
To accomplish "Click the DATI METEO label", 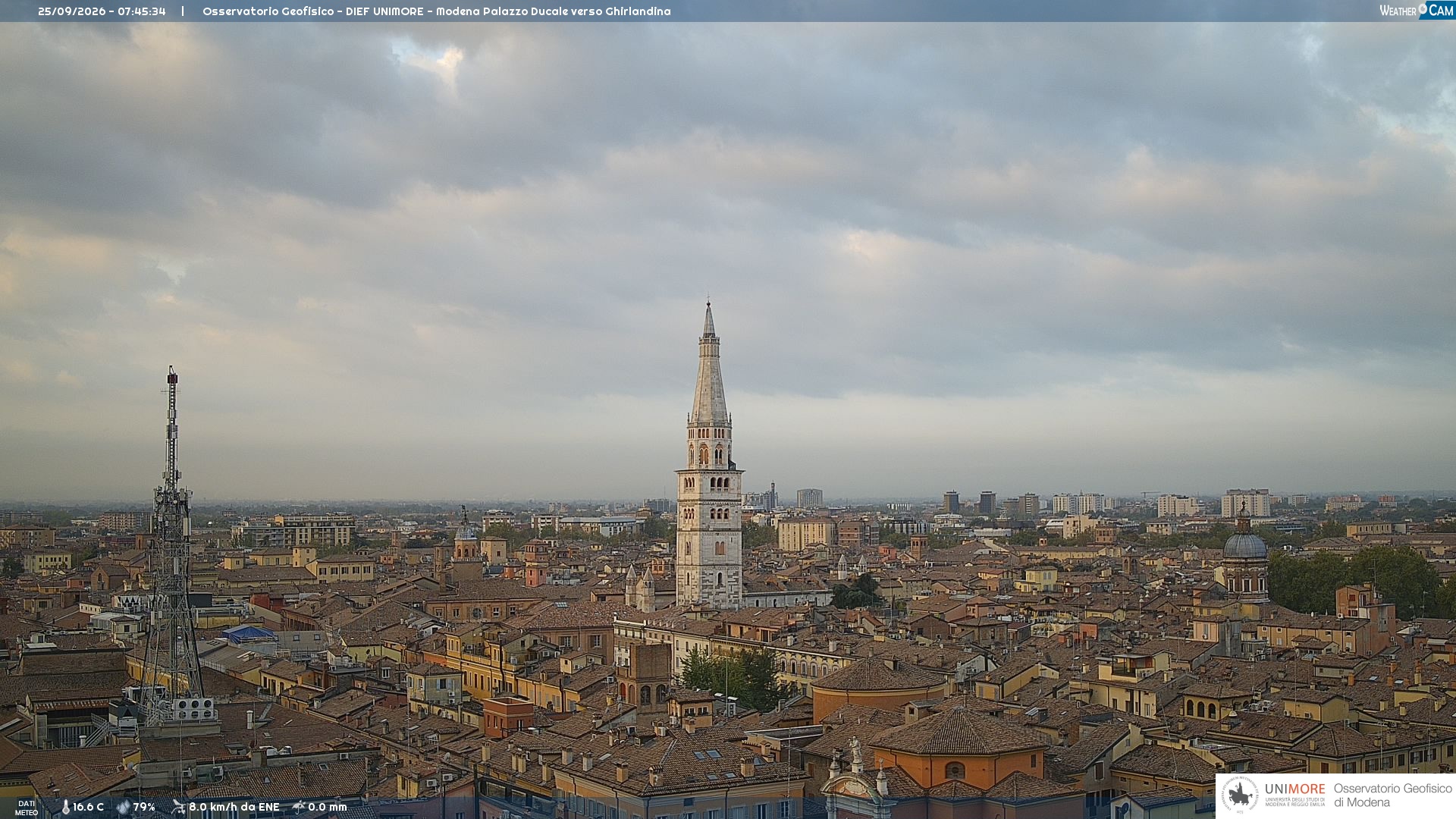I will (27, 808).
